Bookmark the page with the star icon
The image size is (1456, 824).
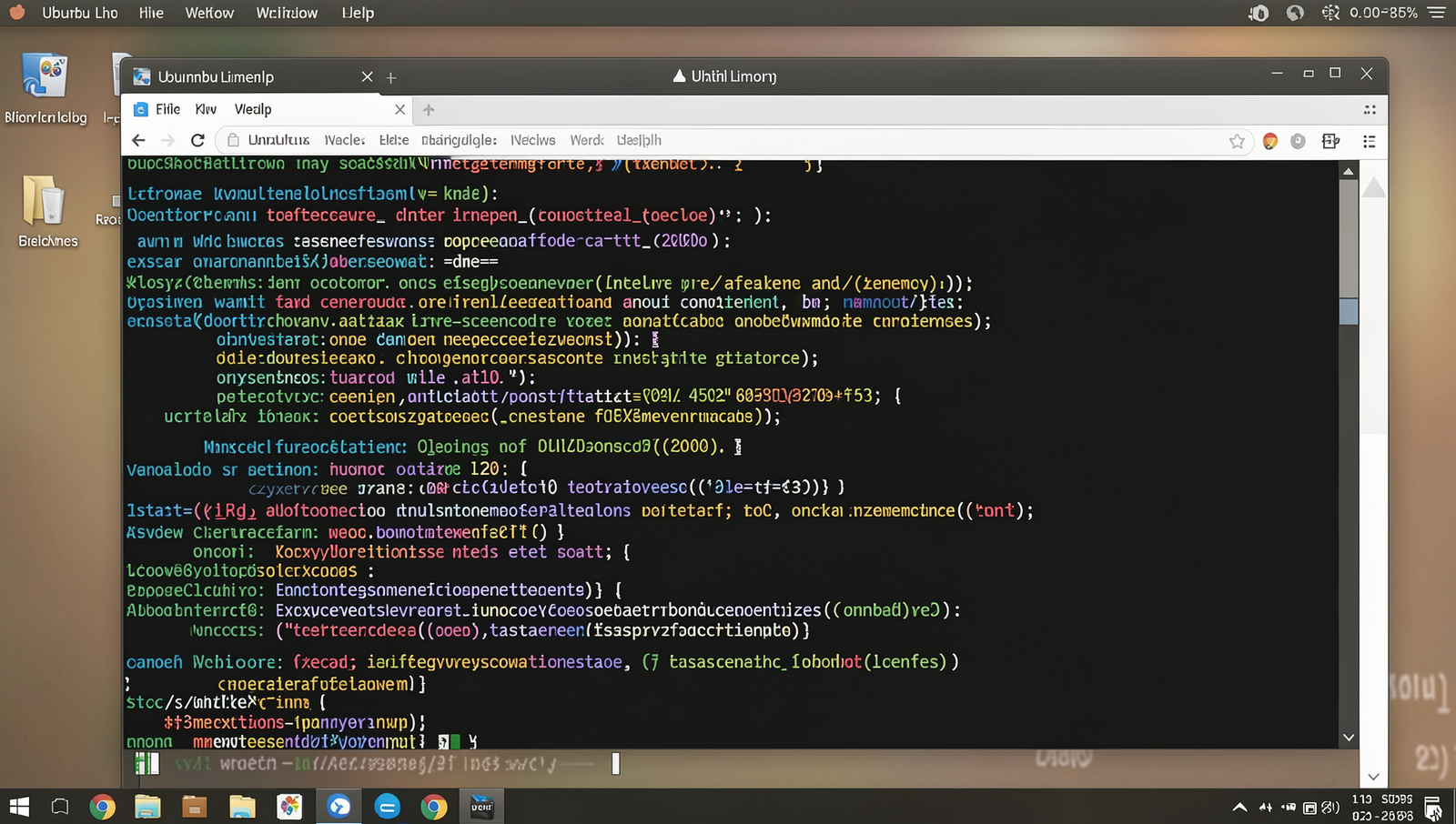(1237, 141)
